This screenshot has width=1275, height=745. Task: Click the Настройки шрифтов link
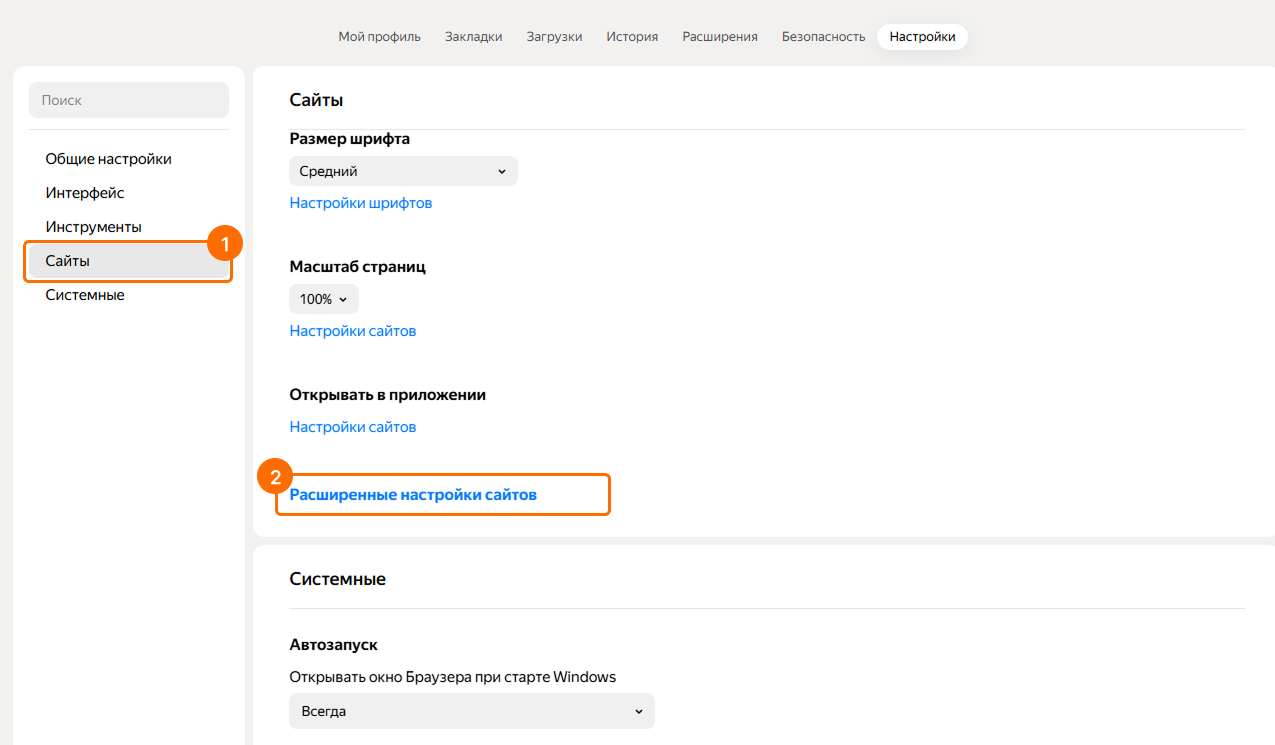(361, 203)
